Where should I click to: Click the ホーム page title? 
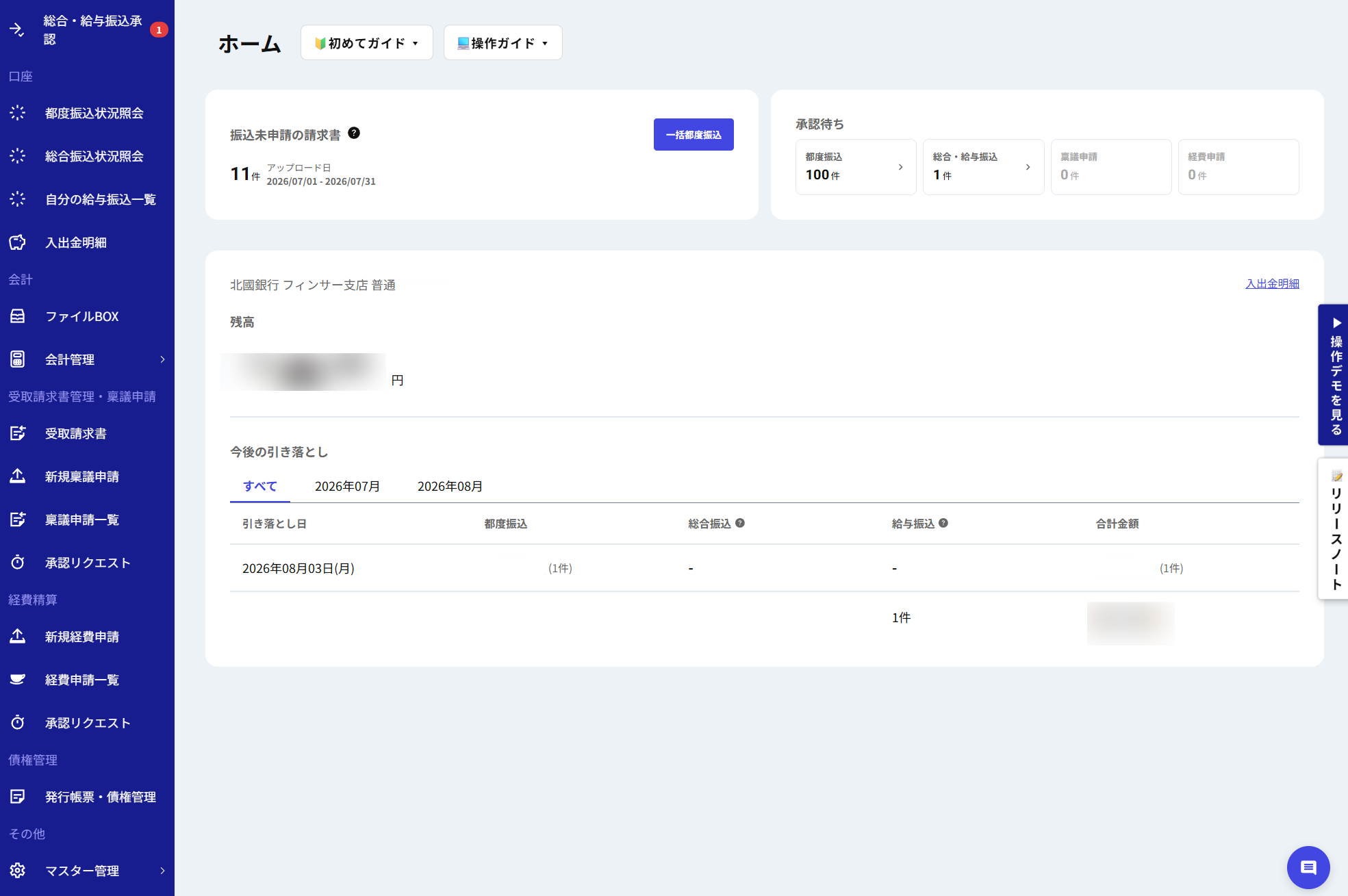tap(250, 43)
